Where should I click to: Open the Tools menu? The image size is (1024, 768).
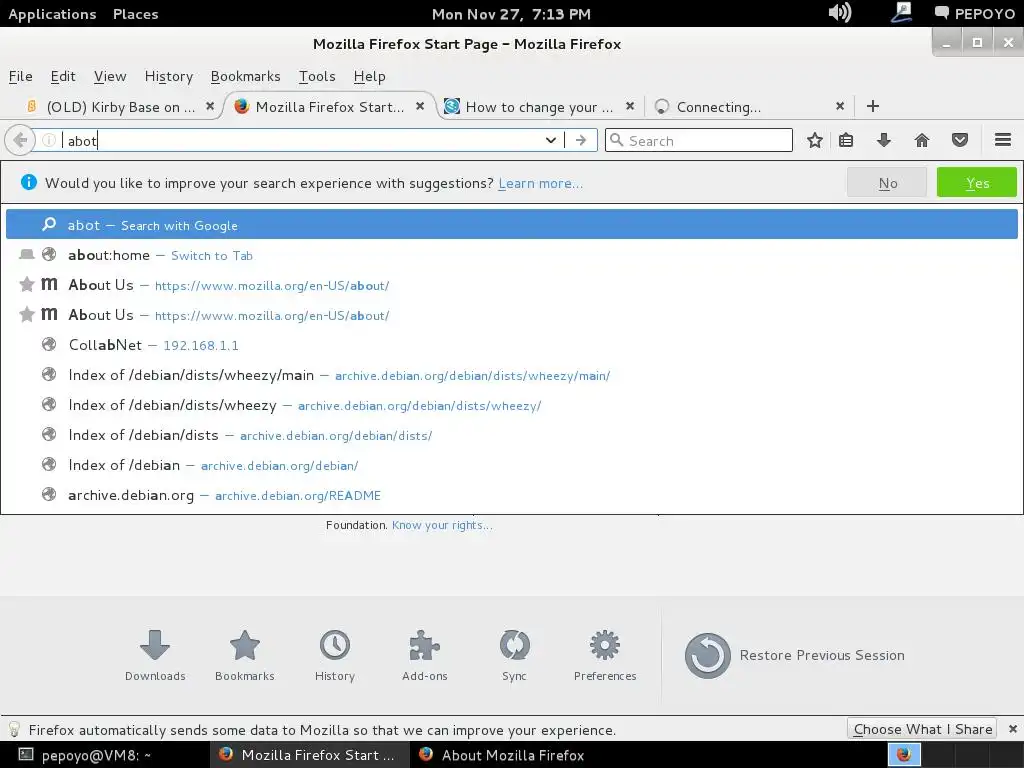pyautogui.click(x=317, y=76)
